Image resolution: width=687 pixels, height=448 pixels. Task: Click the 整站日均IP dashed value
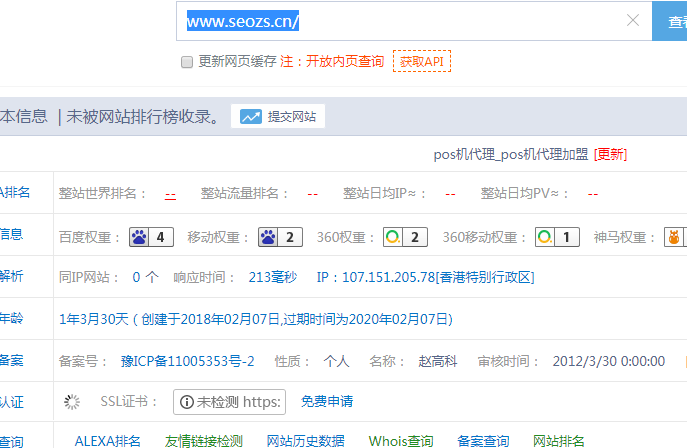450,194
